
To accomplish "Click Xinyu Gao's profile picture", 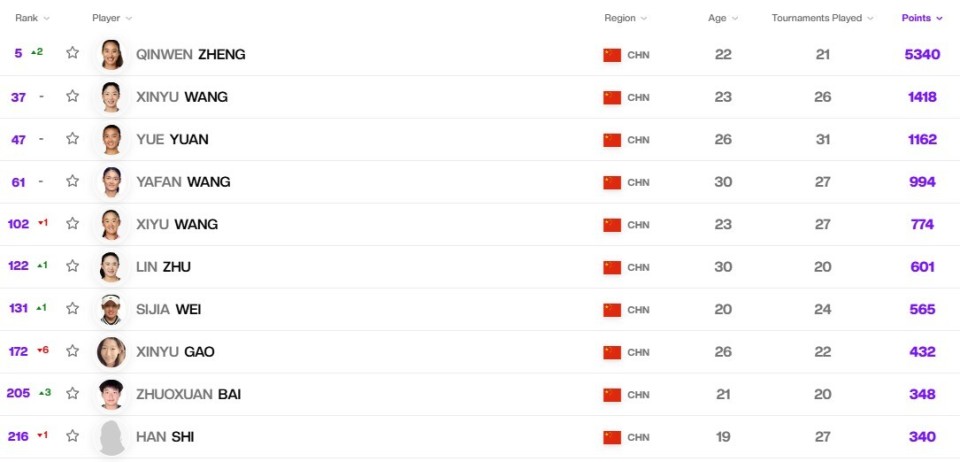I will coord(111,352).
